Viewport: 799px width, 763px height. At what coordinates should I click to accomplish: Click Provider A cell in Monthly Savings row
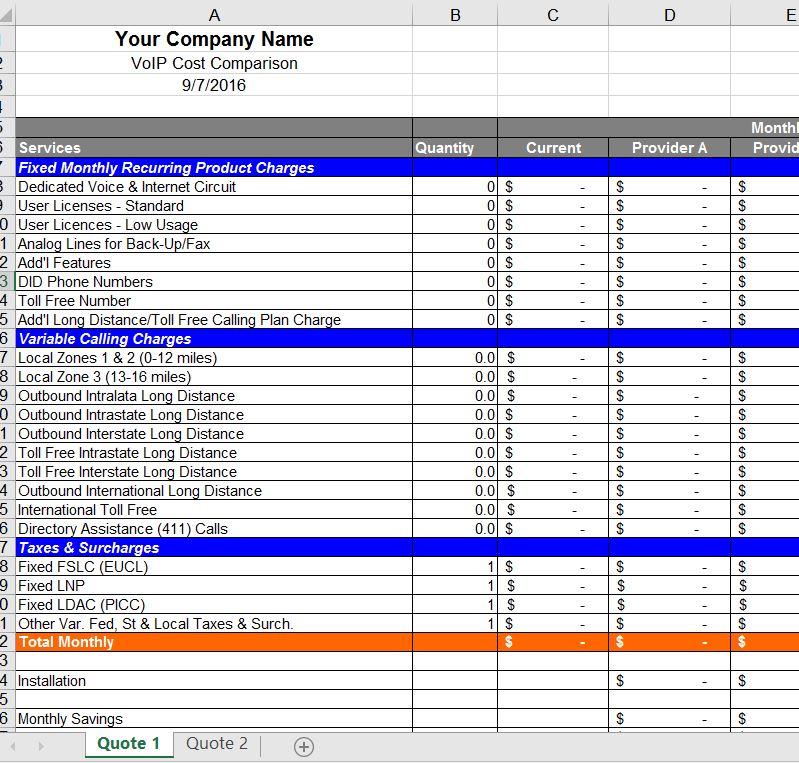670,719
